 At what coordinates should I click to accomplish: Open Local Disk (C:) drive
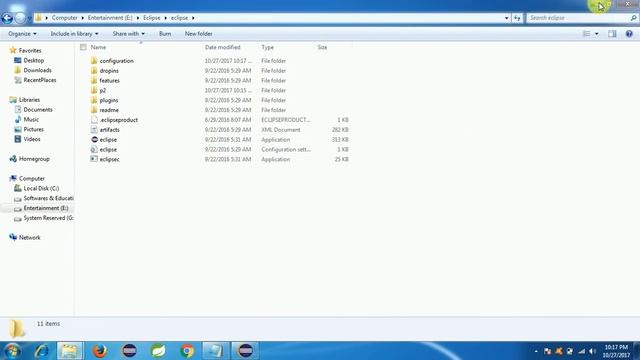(41, 188)
